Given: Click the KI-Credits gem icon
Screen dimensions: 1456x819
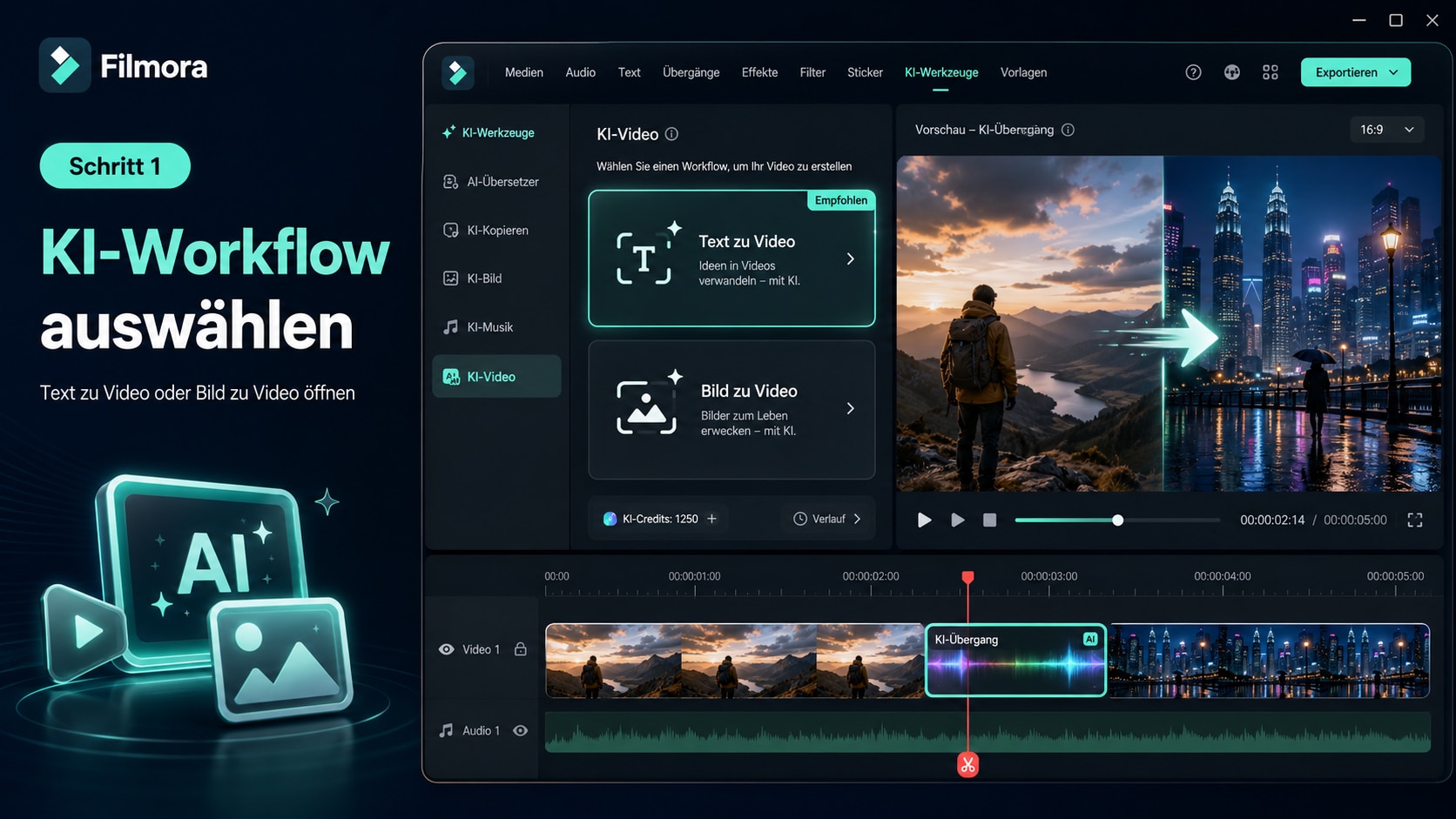Looking at the screenshot, I should [610, 519].
